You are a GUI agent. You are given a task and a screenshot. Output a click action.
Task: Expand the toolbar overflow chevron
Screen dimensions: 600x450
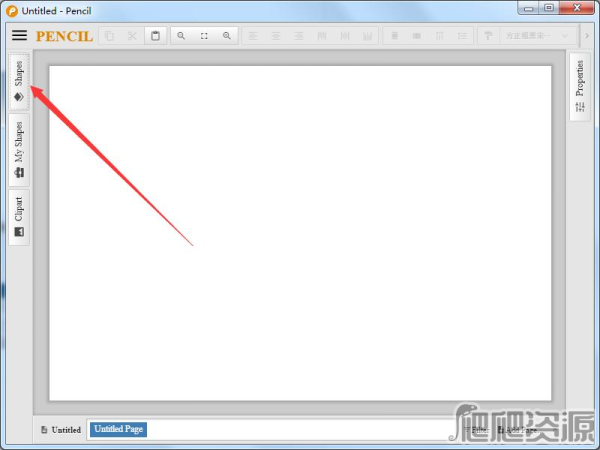(587, 36)
